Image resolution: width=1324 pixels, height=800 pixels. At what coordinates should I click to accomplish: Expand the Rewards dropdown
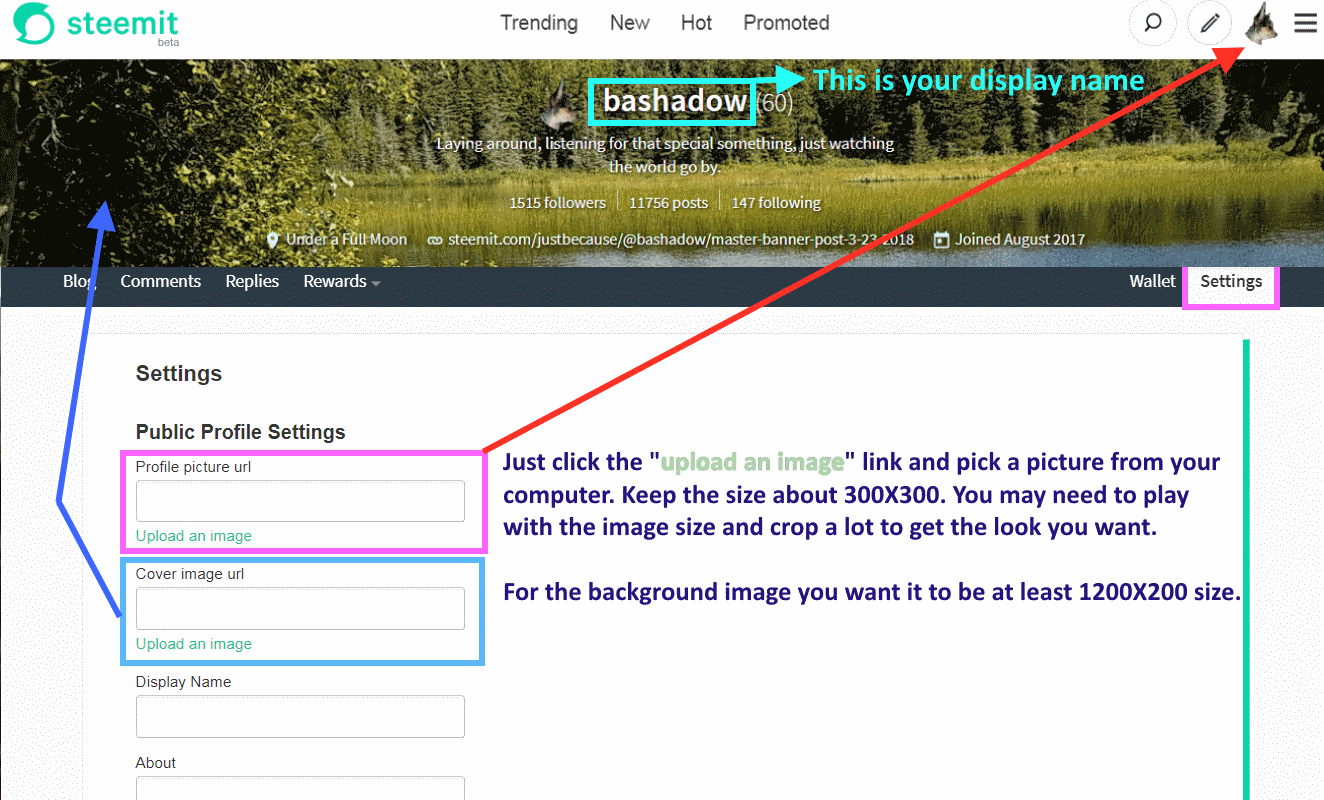pyautogui.click(x=342, y=281)
